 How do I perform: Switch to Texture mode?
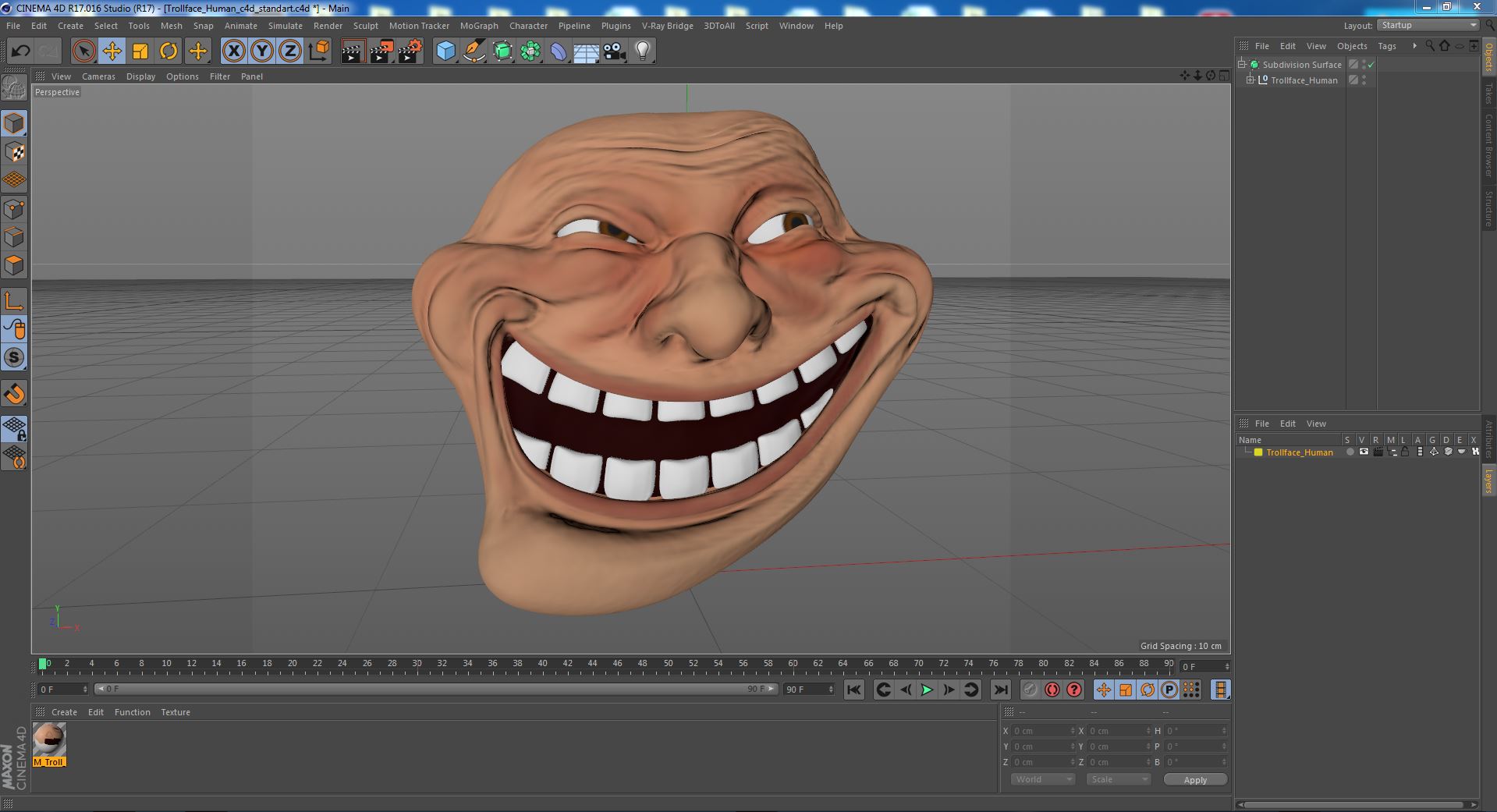click(14, 152)
